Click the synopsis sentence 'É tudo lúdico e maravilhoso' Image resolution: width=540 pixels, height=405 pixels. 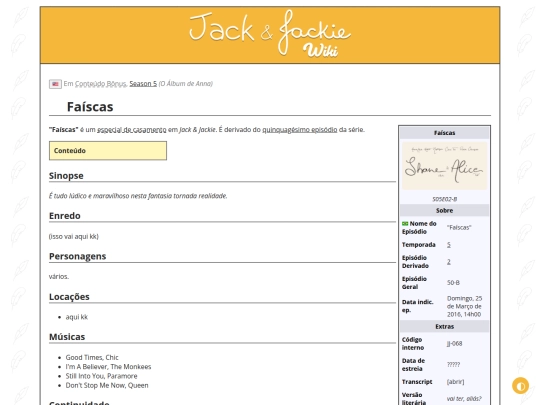click(x=138, y=196)
